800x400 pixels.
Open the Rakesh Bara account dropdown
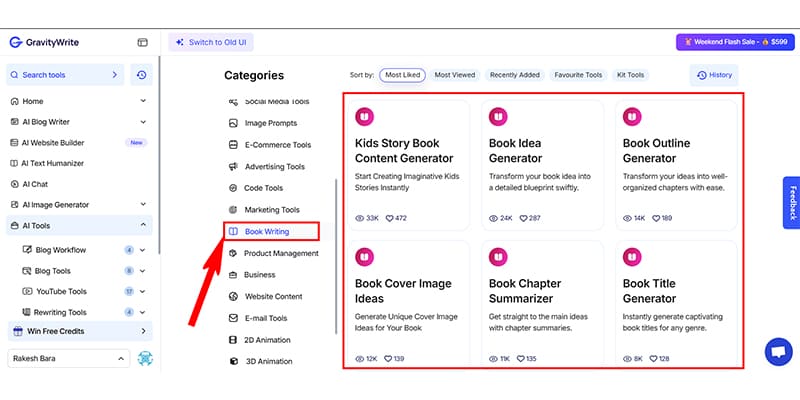[68, 358]
